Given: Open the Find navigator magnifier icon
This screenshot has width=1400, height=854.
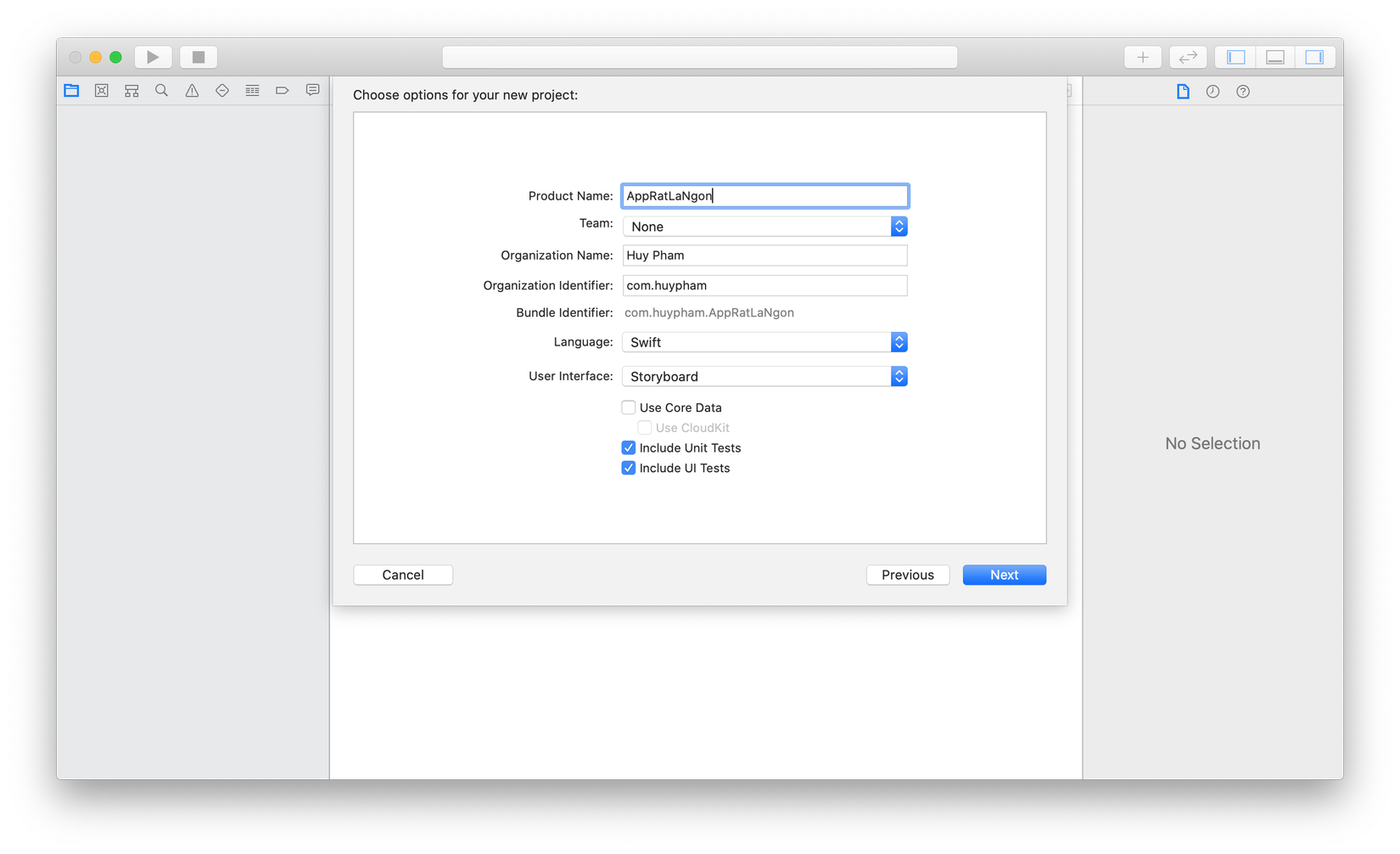Looking at the screenshot, I should pyautogui.click(x=161, y=91).
